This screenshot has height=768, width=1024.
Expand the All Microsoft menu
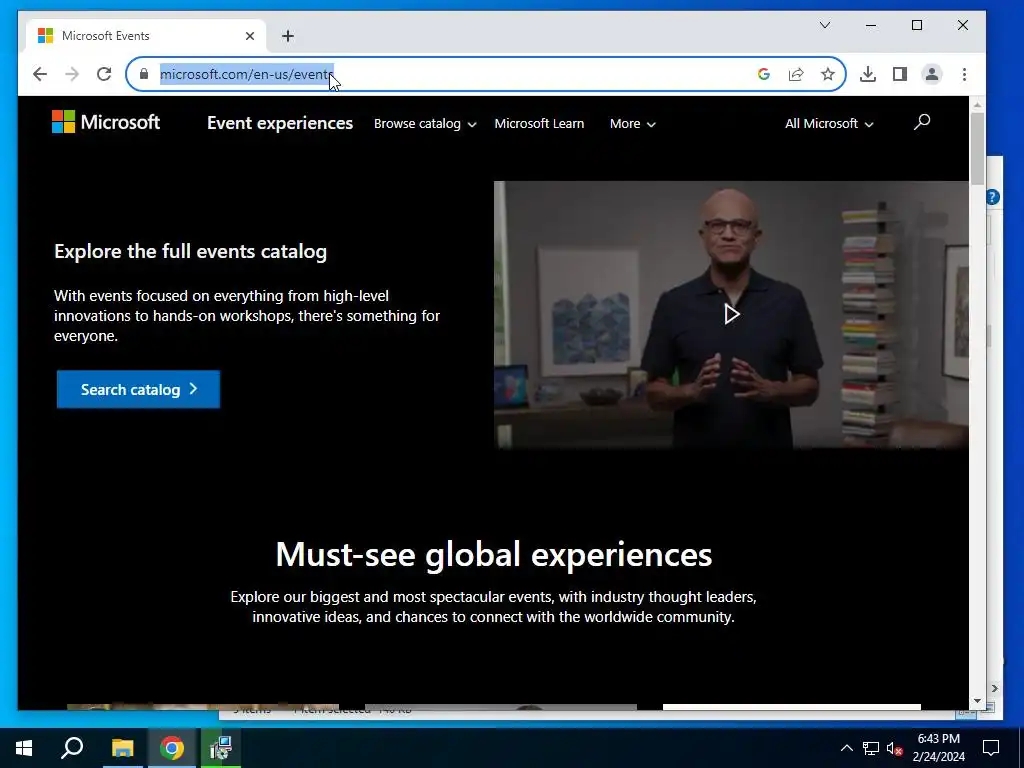[829, 123]
